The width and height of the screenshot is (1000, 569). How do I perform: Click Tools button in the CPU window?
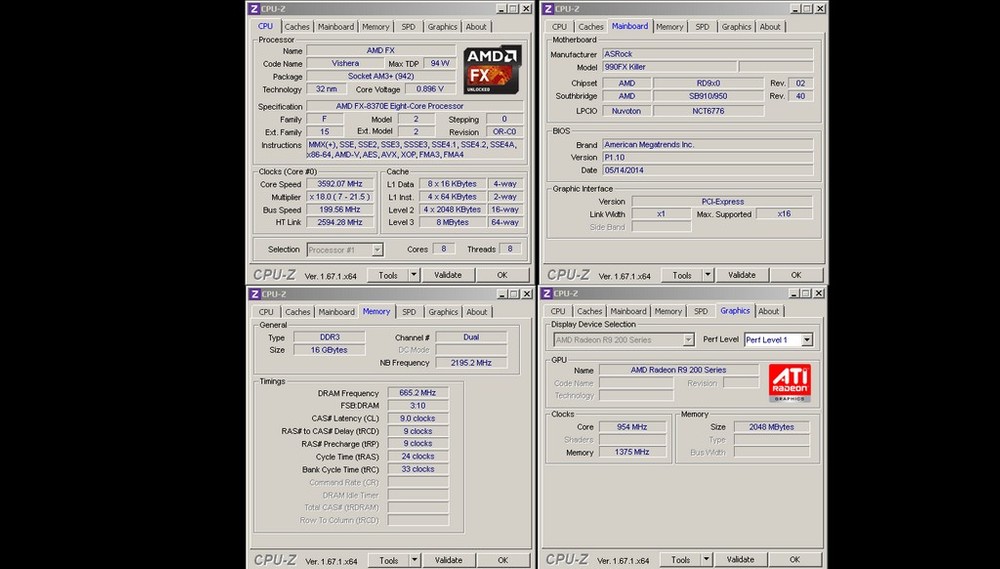pos(388,275)
